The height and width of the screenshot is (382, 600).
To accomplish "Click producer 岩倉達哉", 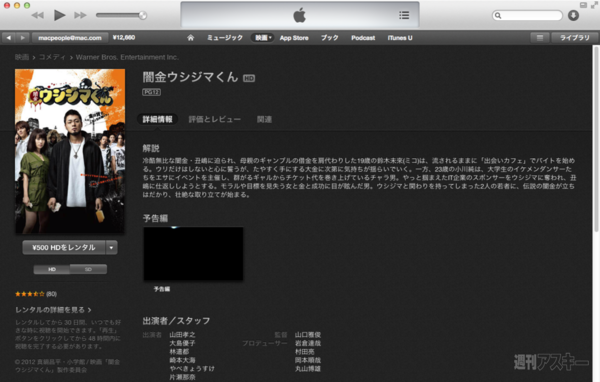I will tap(308, 343).
